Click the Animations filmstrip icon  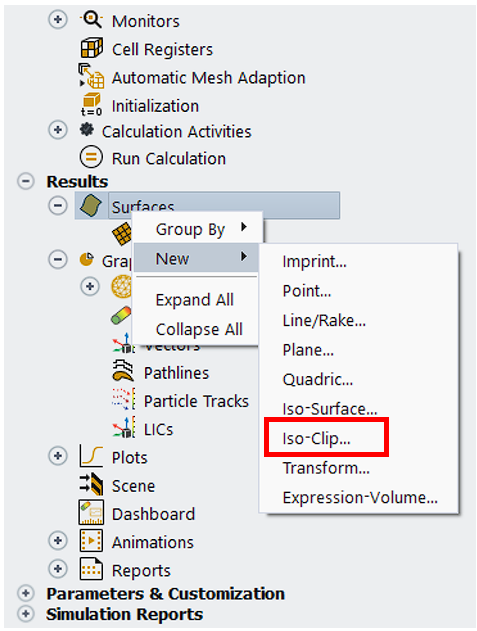point(91,540)
